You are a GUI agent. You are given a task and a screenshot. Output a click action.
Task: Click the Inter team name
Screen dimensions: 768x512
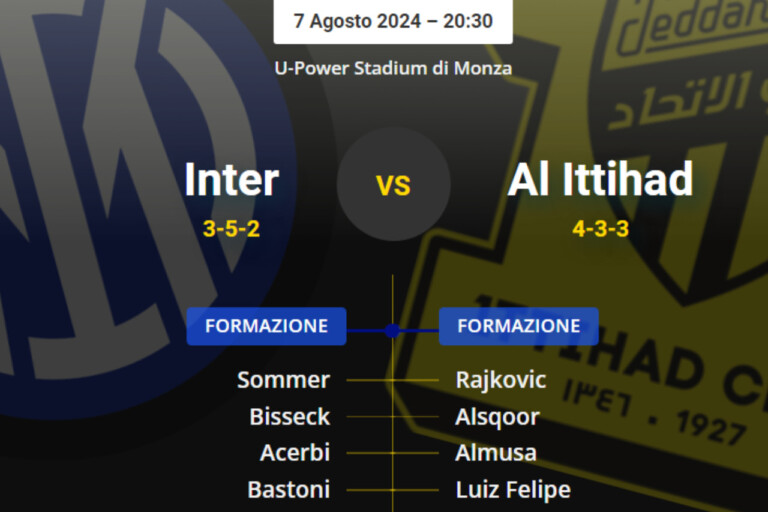(231, 180)
